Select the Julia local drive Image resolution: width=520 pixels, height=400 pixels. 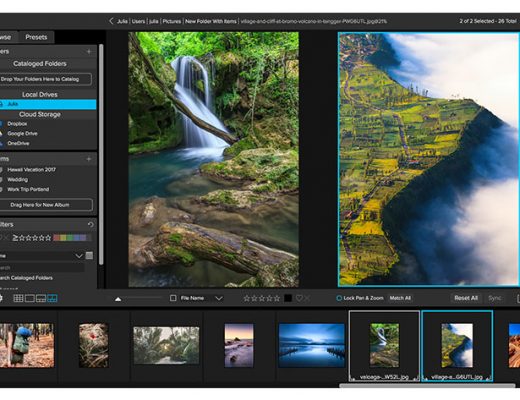[x=48, y=104]
